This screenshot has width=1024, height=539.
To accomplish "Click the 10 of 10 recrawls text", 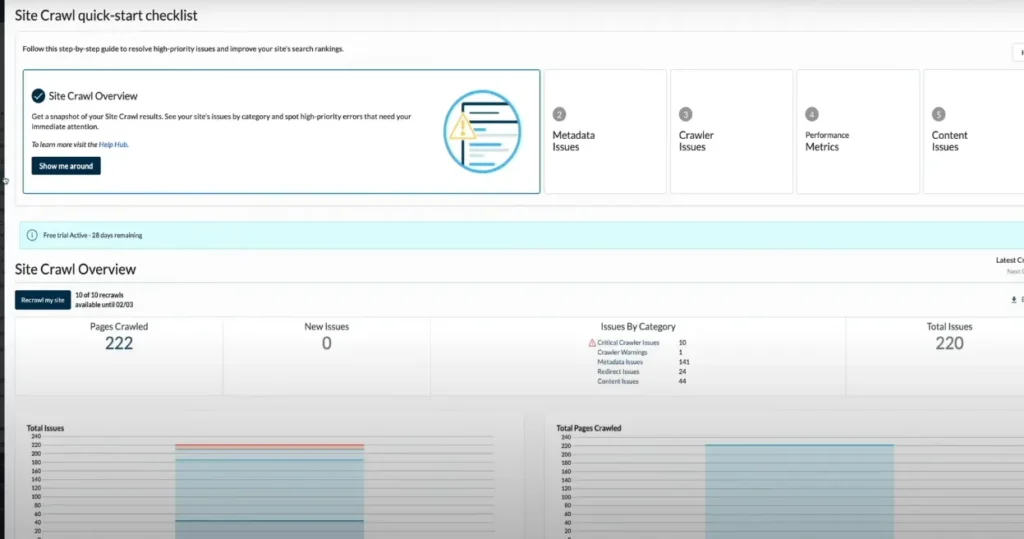I will pyautogui.click(x=99, y=295).
